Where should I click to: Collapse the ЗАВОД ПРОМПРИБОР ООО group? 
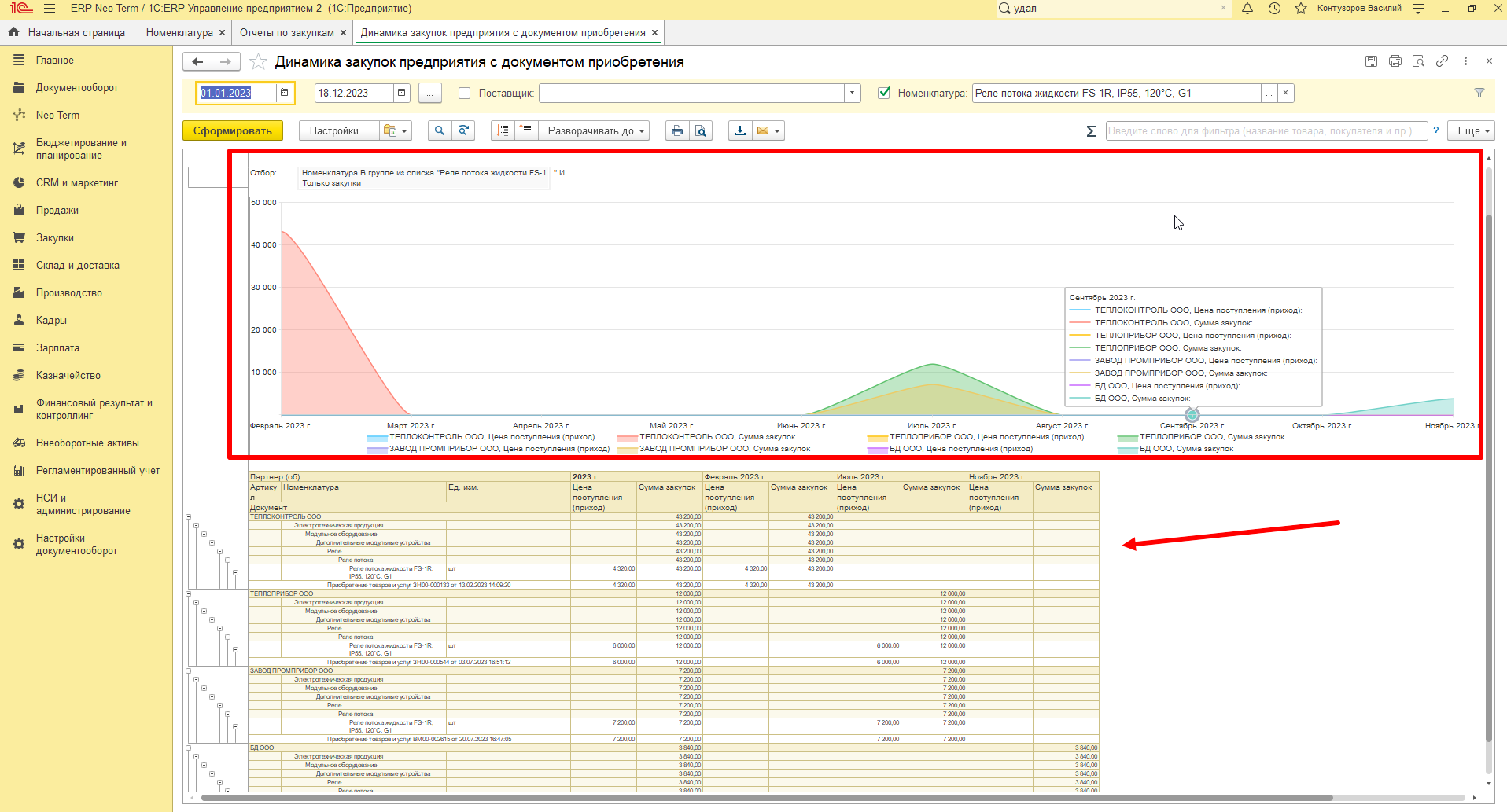188,671
